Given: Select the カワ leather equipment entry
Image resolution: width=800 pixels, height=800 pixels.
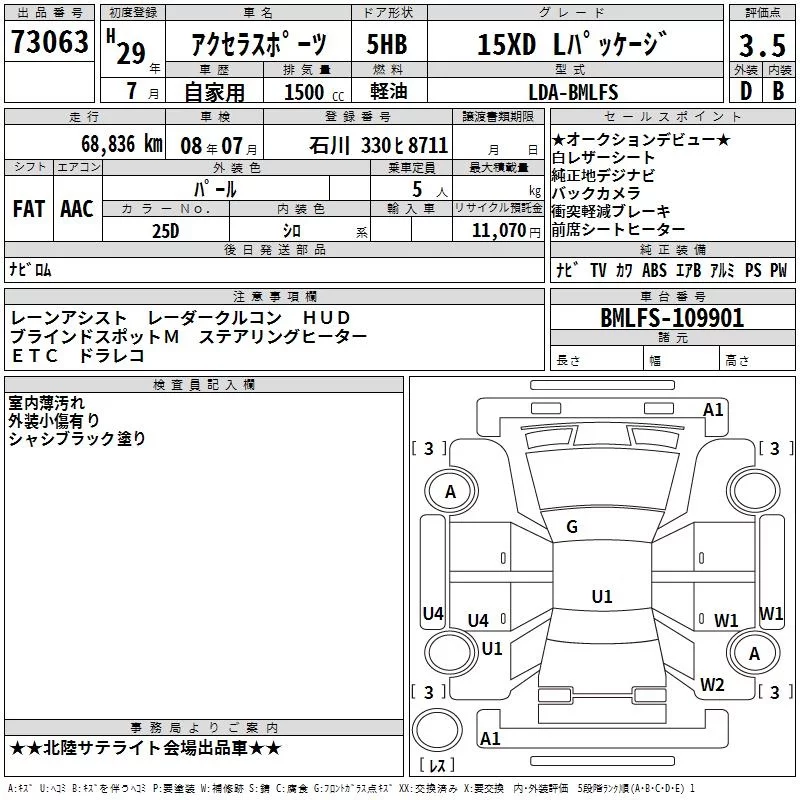Looking at the screenshot, I should click(x=624, y=270).
